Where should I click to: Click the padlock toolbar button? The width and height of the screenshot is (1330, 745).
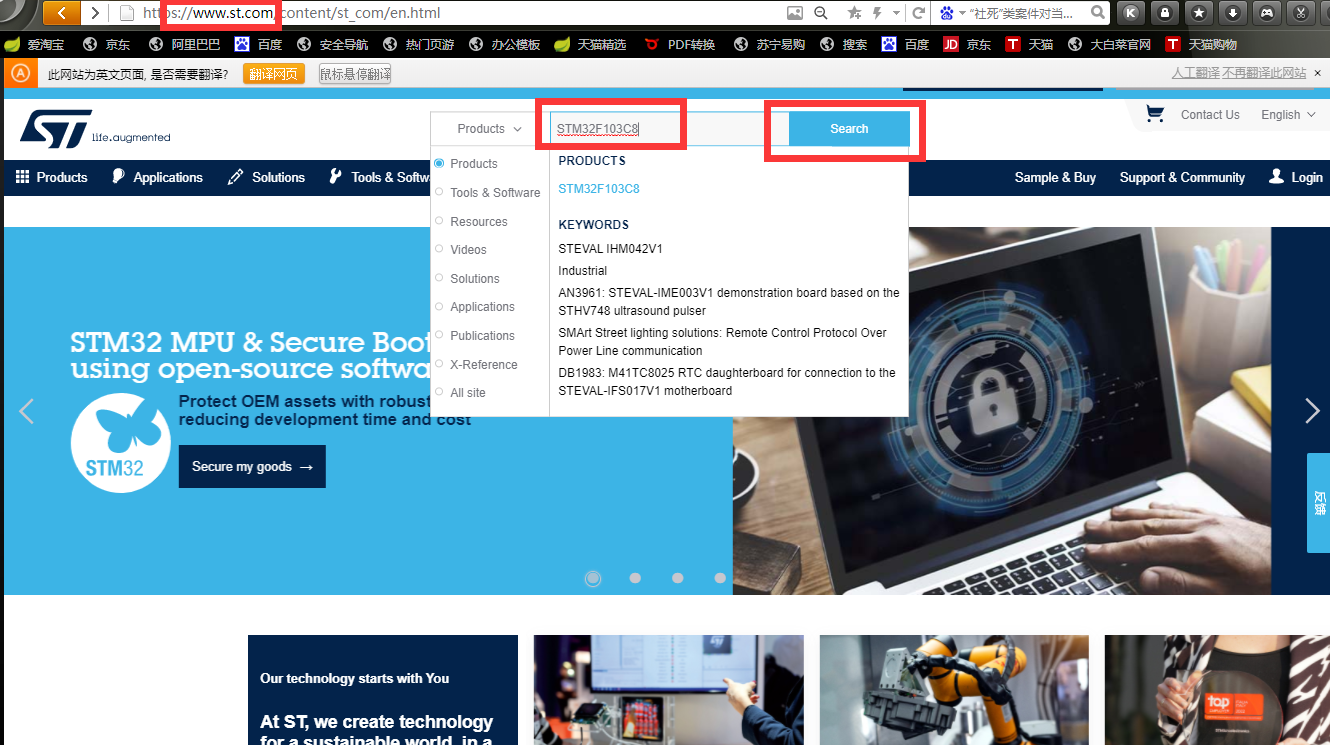click(x=1165, y=13)
